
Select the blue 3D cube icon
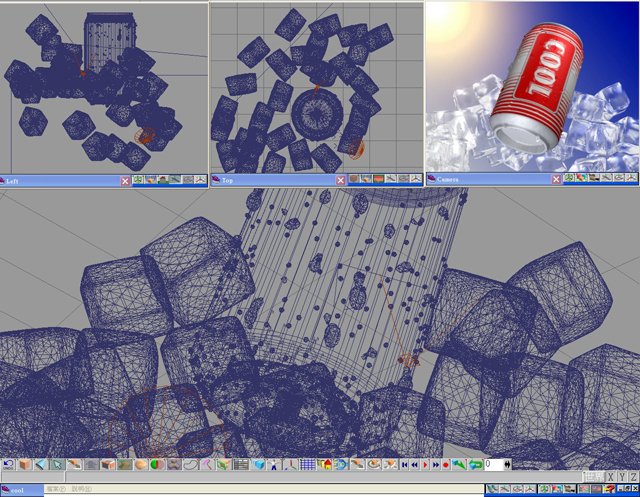tap(258, 465)
